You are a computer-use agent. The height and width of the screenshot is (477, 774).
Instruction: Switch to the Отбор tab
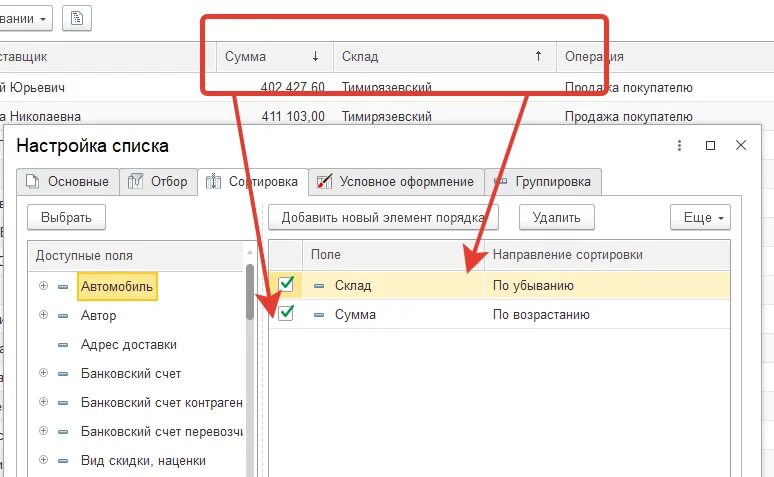tap(158, 182)
